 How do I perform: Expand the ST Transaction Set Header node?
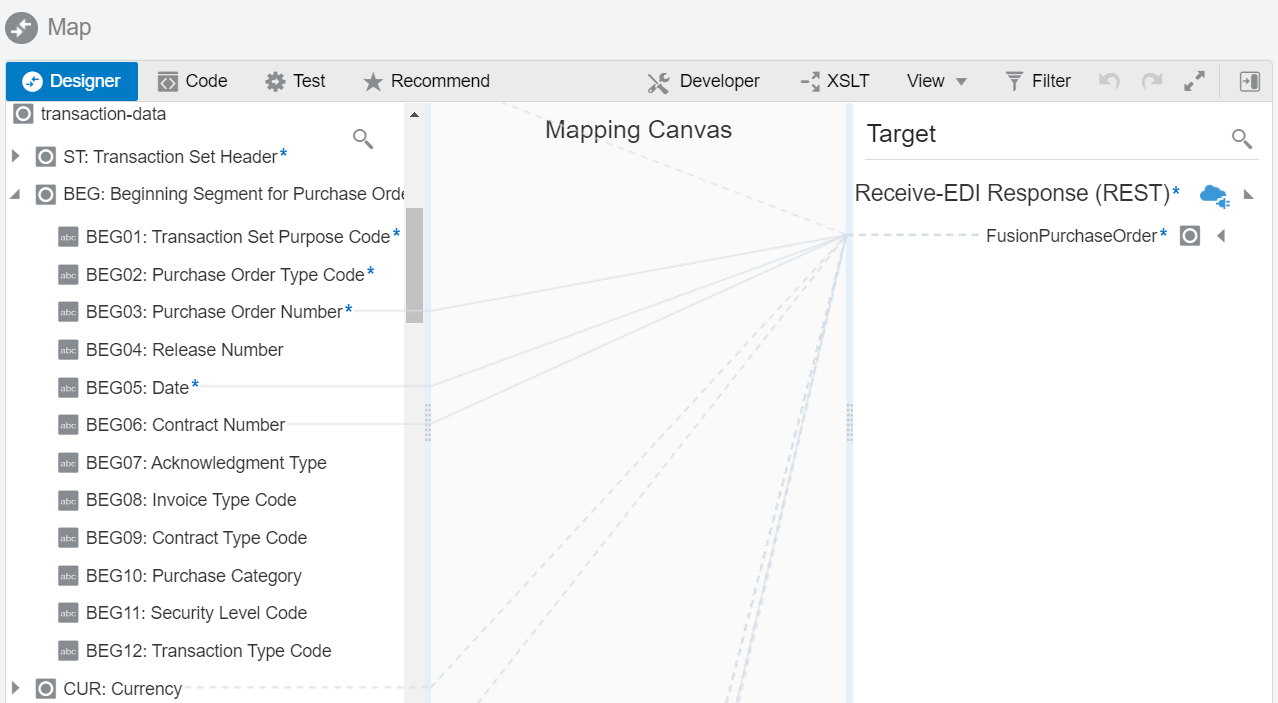coord(14,156)
